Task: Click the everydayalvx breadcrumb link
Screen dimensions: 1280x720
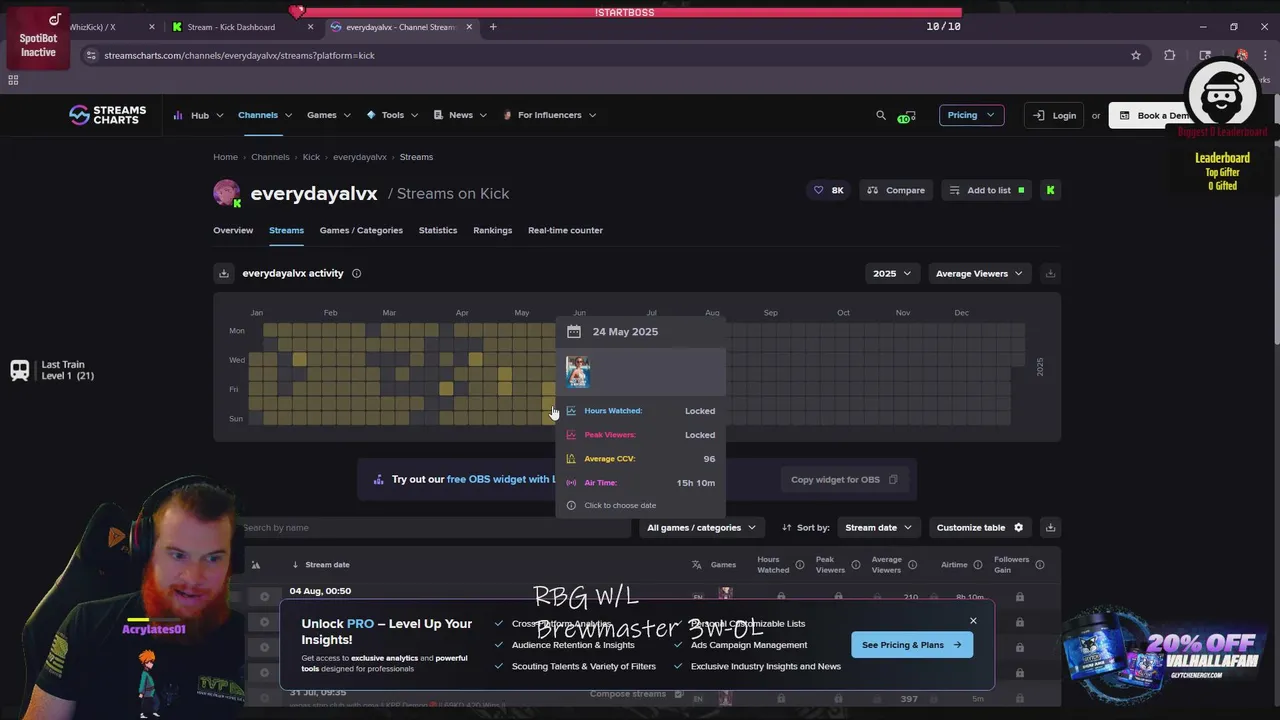Action: [x=360, y=157]
